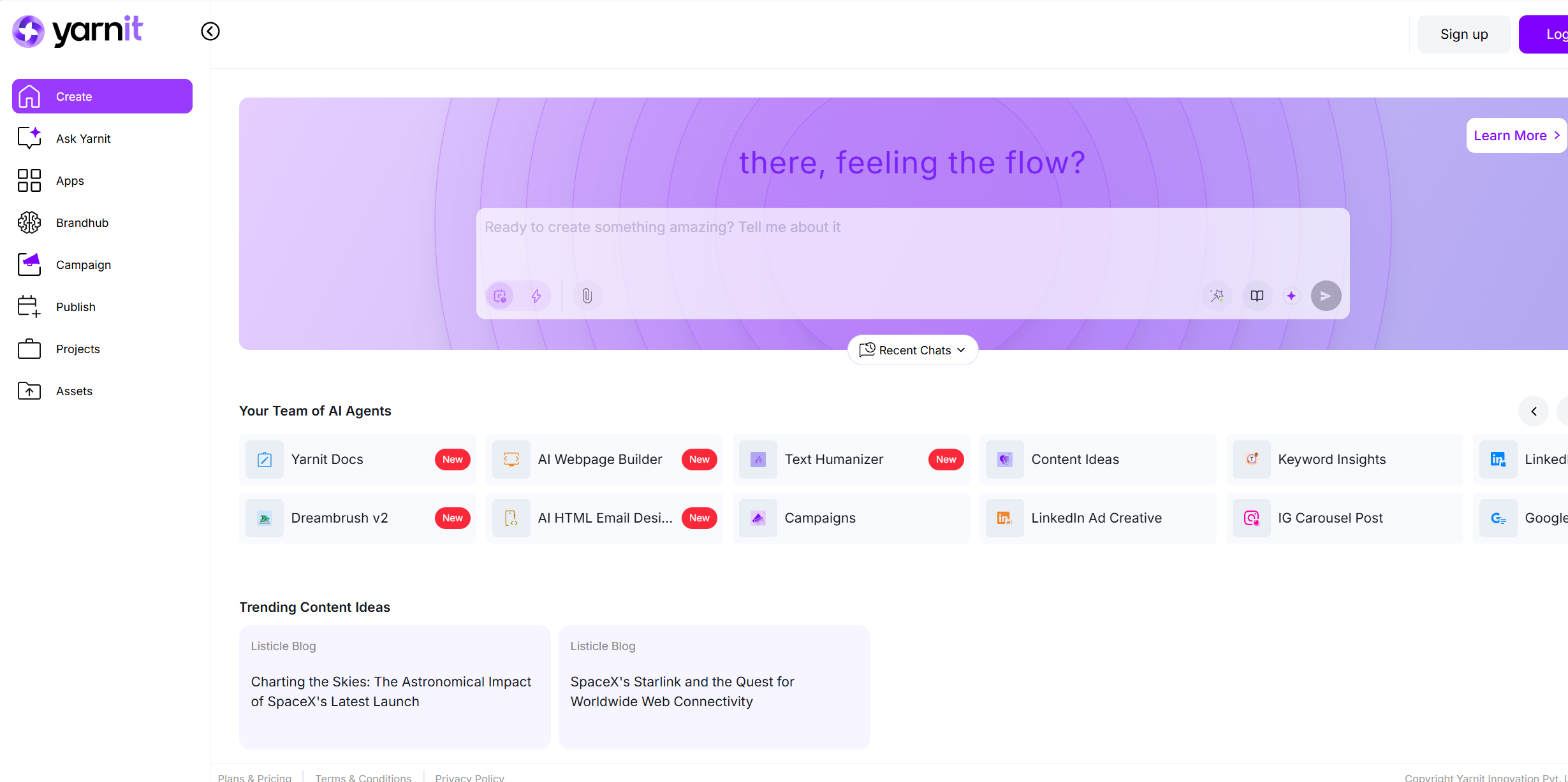
Task: Open the LinkedIn agent card icon
Action: tap(1498, 460)
